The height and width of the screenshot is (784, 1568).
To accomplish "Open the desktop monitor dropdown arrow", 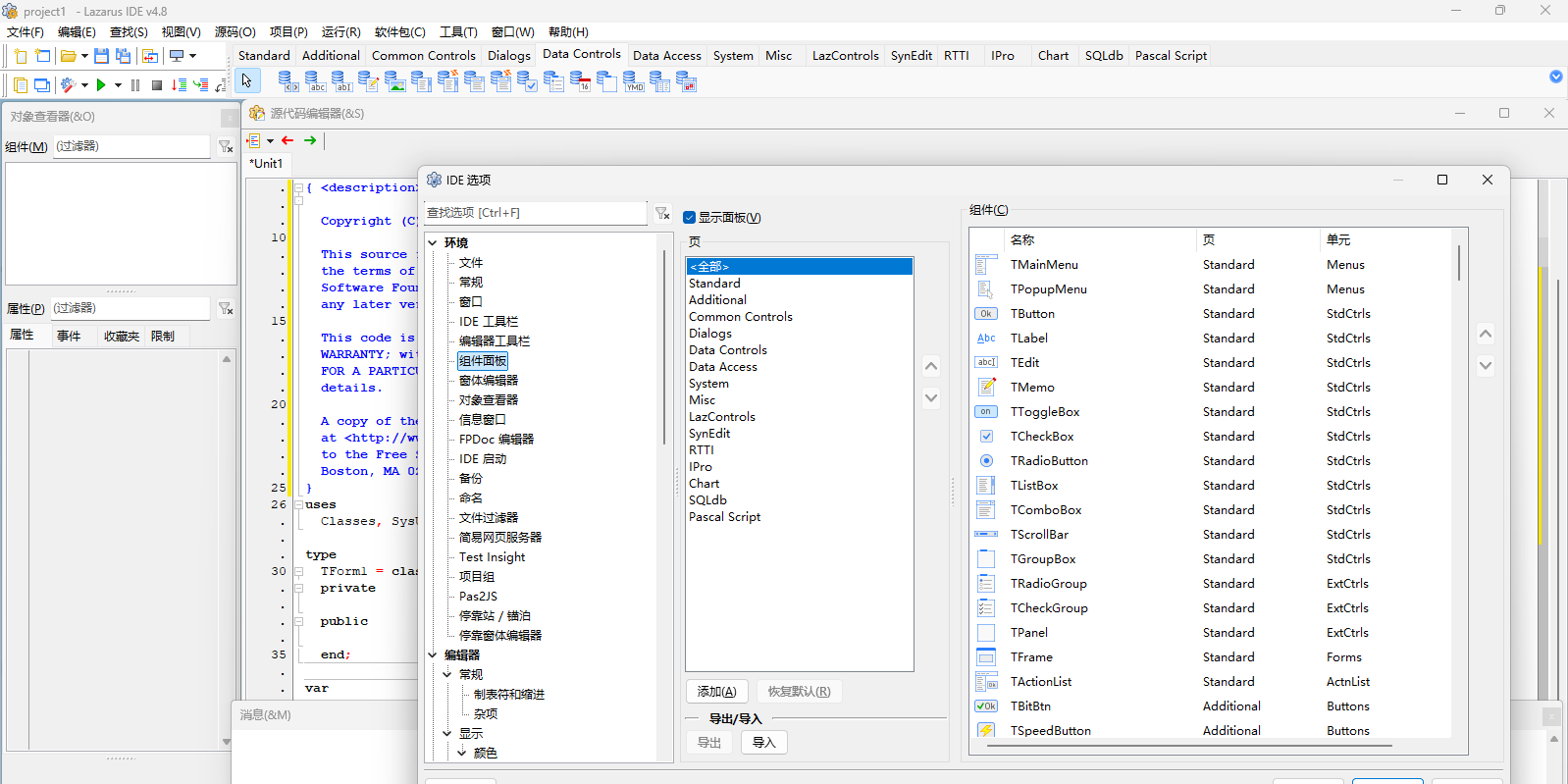I will click(x=192, y=56).
